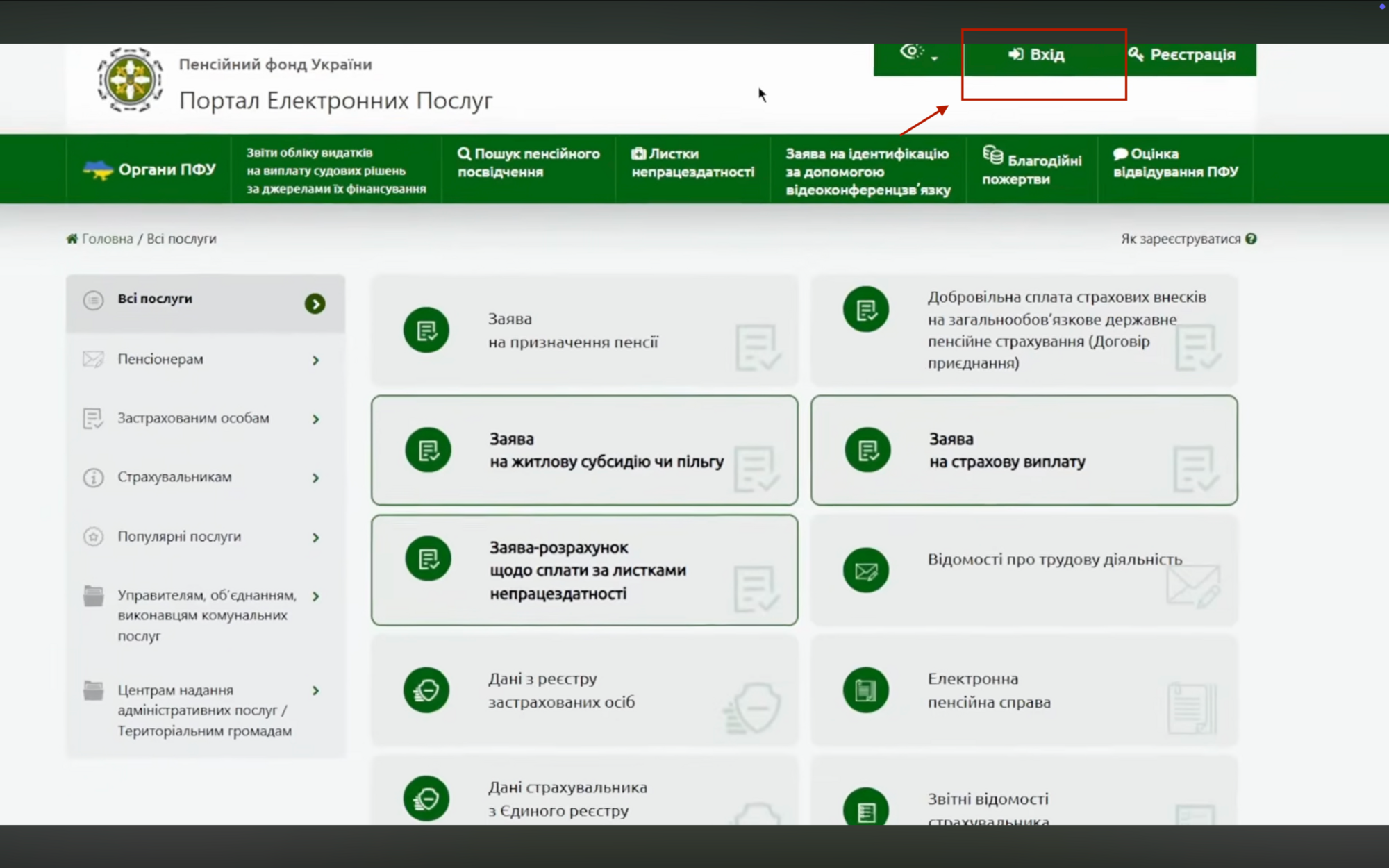Click the Застрахованим особам document icon

click(x=93, y=419)
